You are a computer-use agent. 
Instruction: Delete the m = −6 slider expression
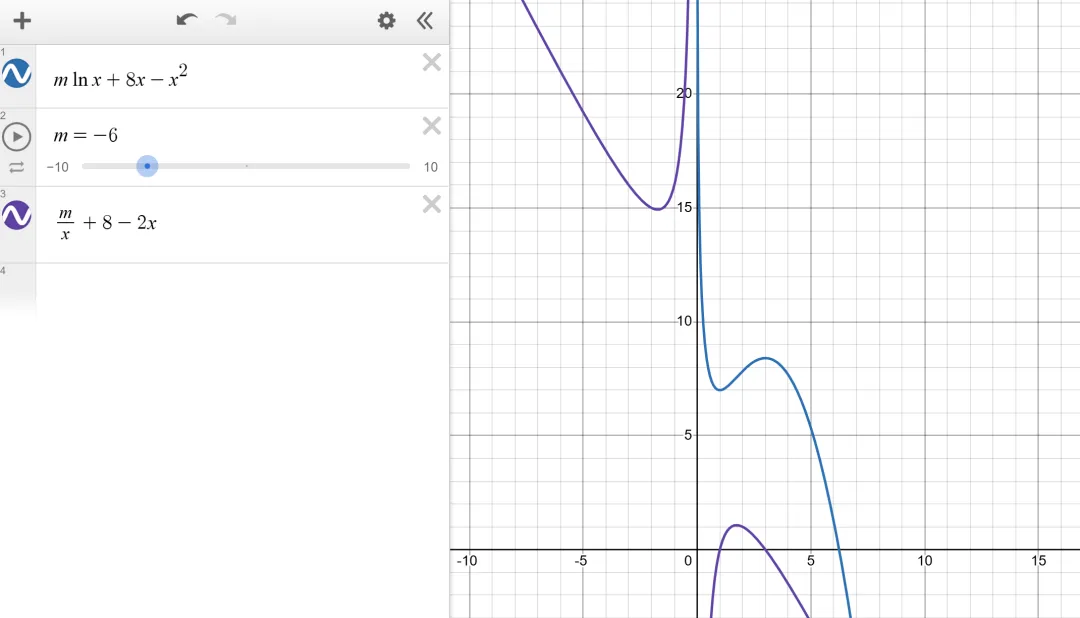click(x=432, y=126)
